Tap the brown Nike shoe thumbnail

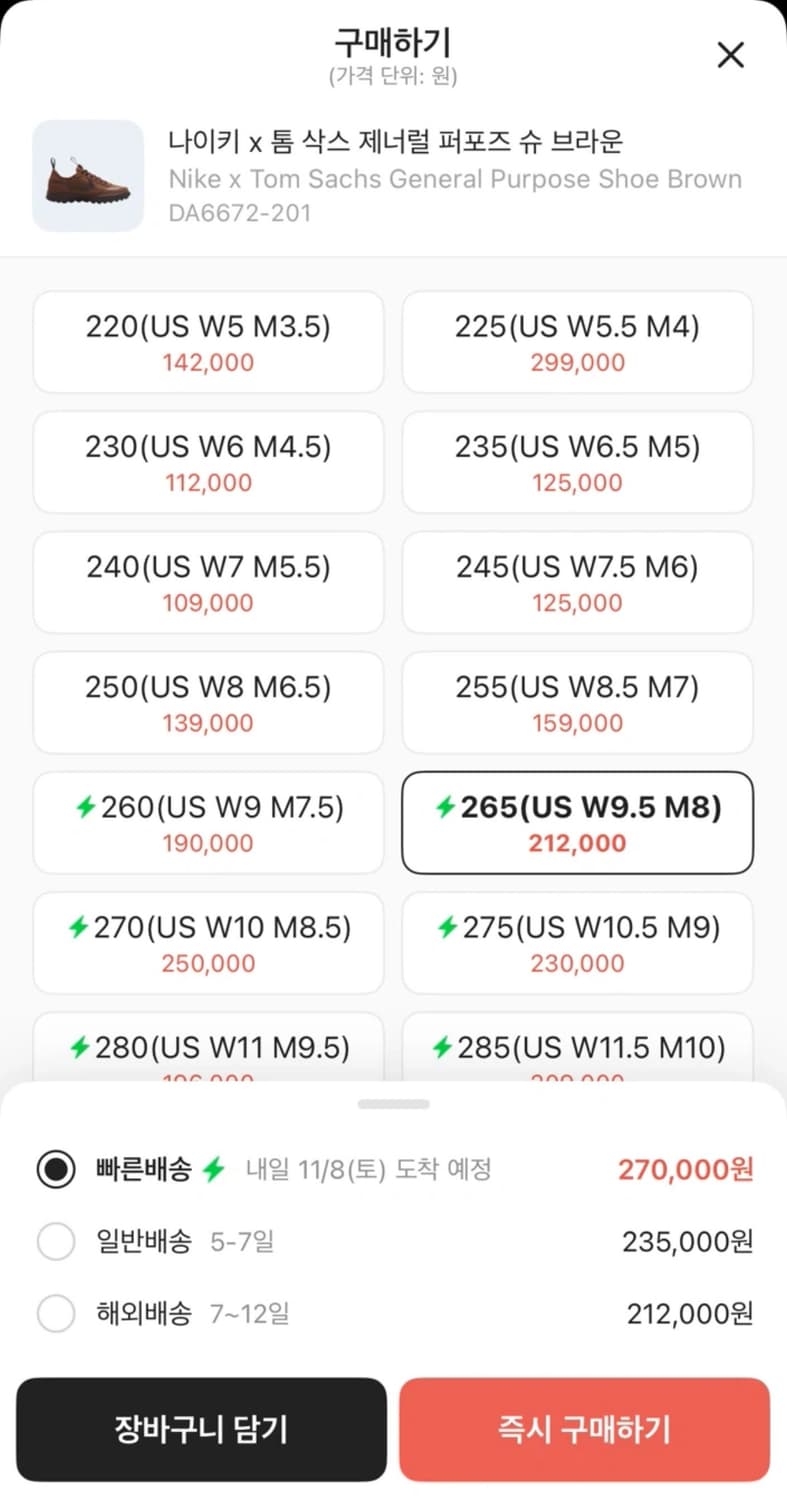click(x=88, y=176)
